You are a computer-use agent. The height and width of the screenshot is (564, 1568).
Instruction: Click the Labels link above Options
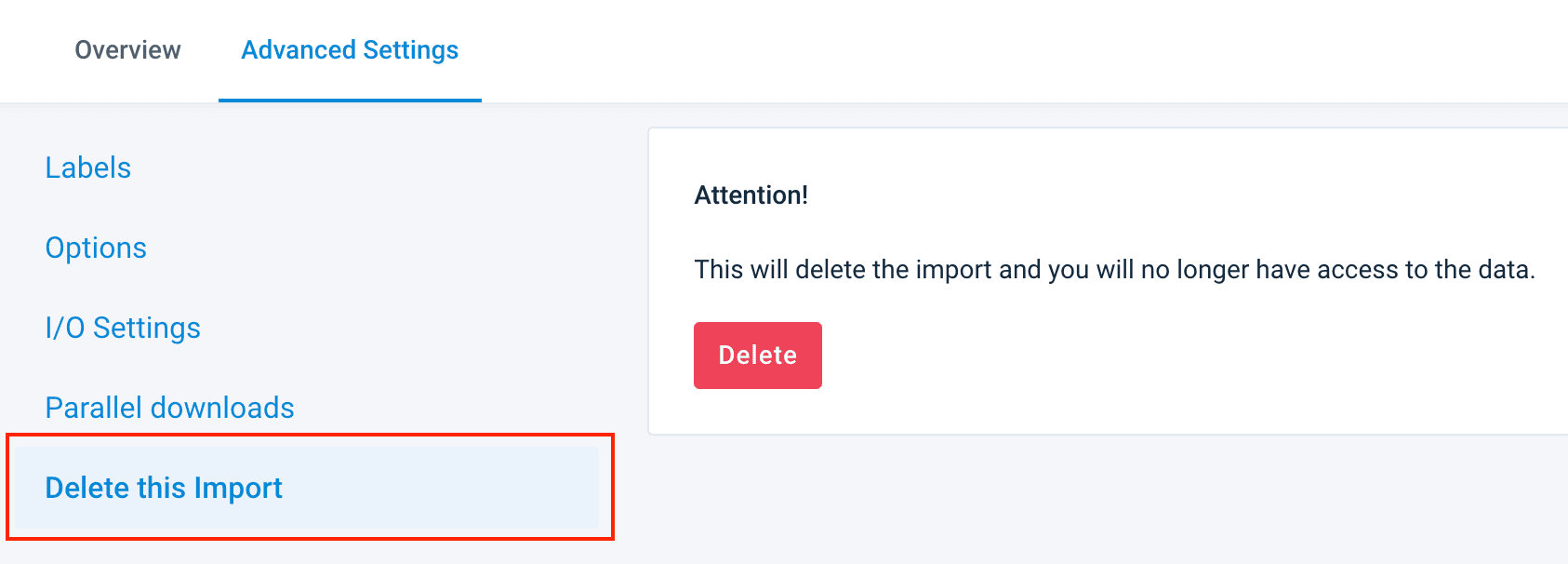88,168
